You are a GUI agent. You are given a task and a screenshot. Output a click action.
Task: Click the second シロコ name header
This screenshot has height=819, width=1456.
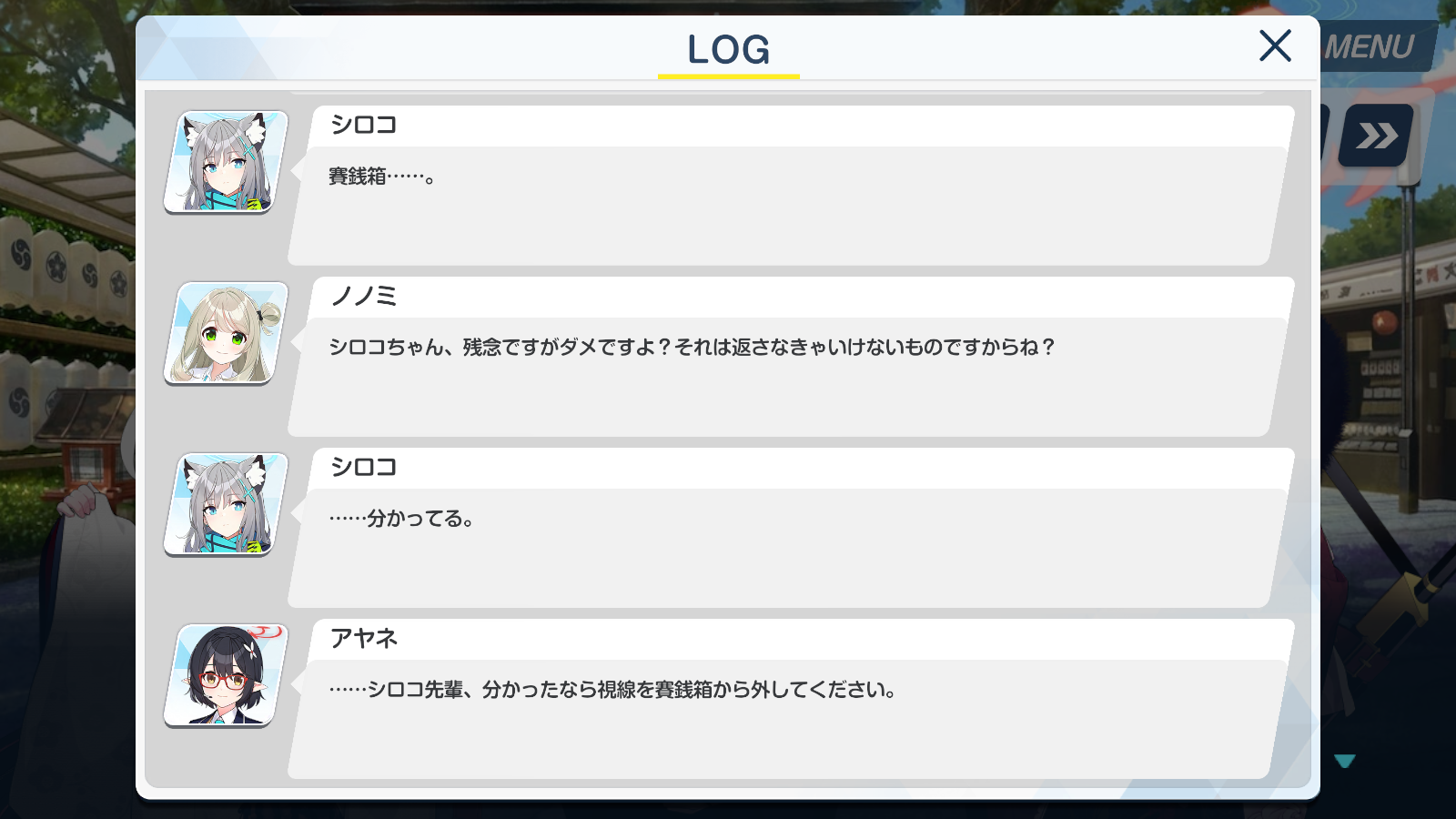364,467
